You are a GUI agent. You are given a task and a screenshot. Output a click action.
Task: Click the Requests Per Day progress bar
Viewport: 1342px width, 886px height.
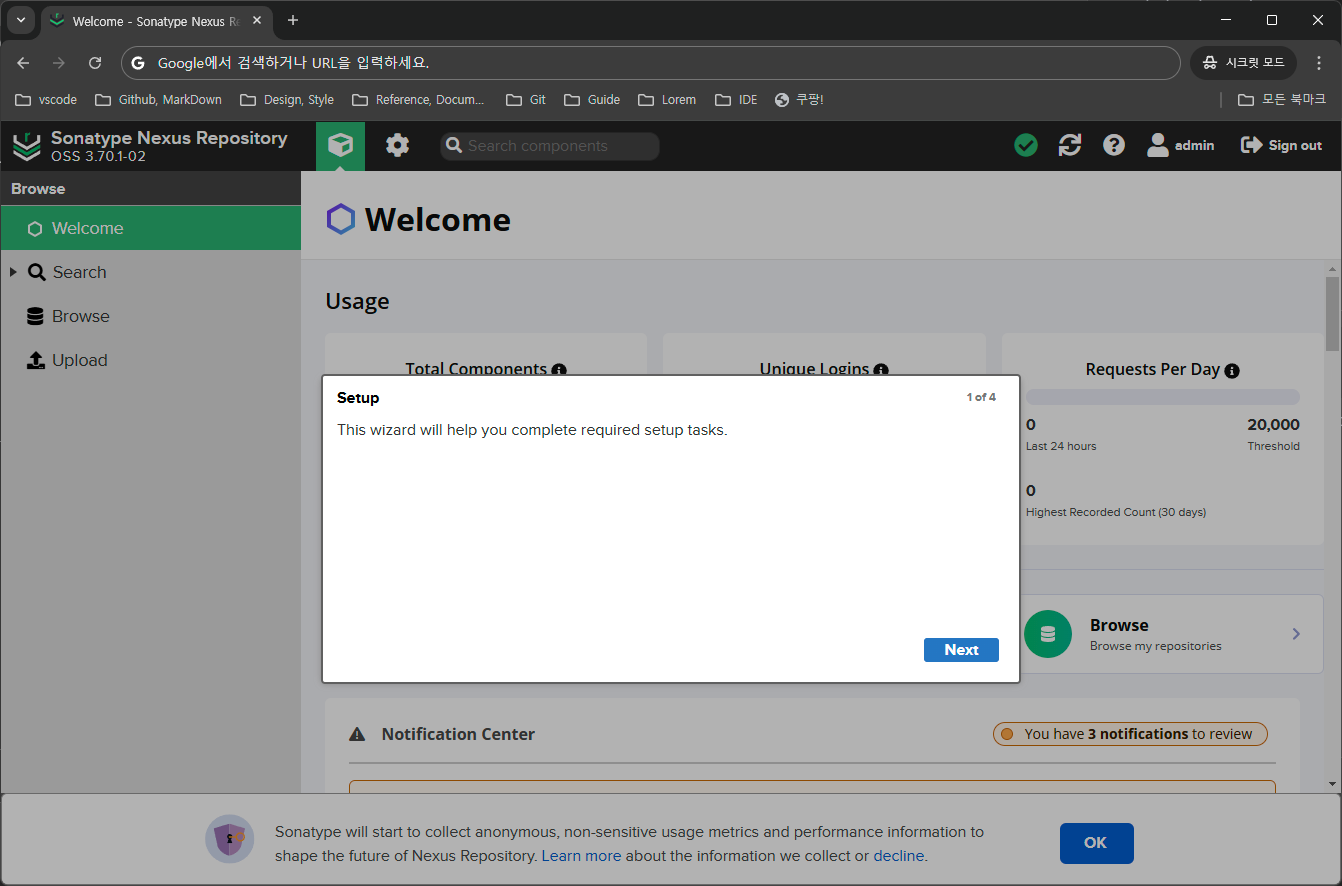(1163, 397)
